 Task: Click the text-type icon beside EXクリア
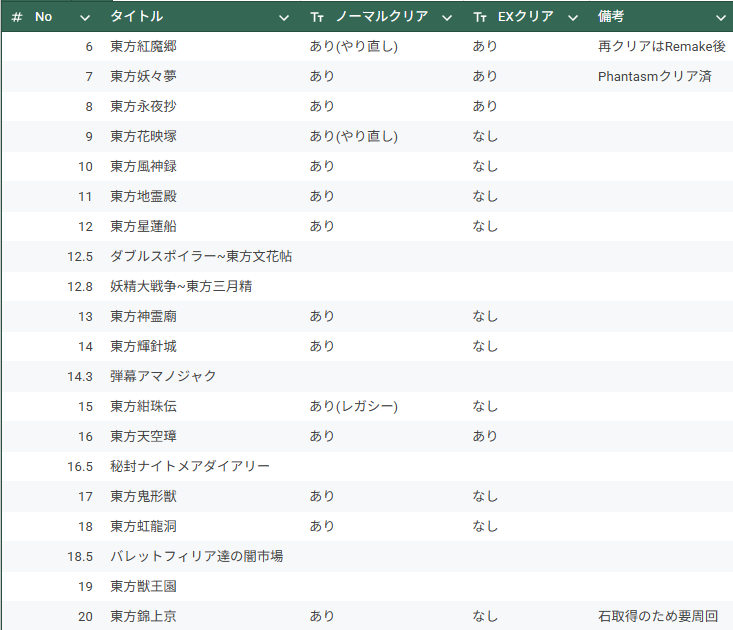480,17
